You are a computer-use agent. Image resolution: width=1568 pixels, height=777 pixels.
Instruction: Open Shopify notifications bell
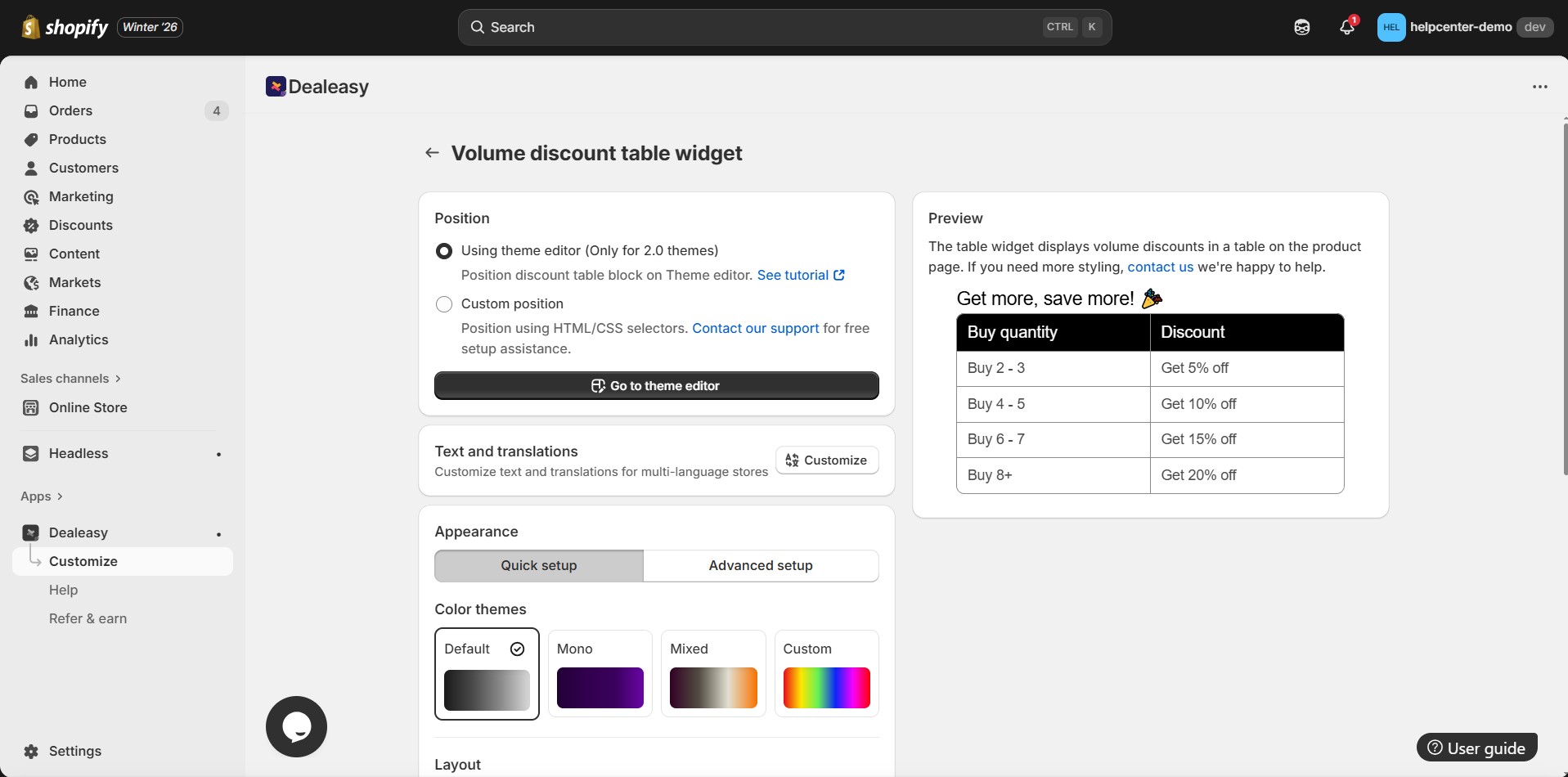tap(1346, 27)
